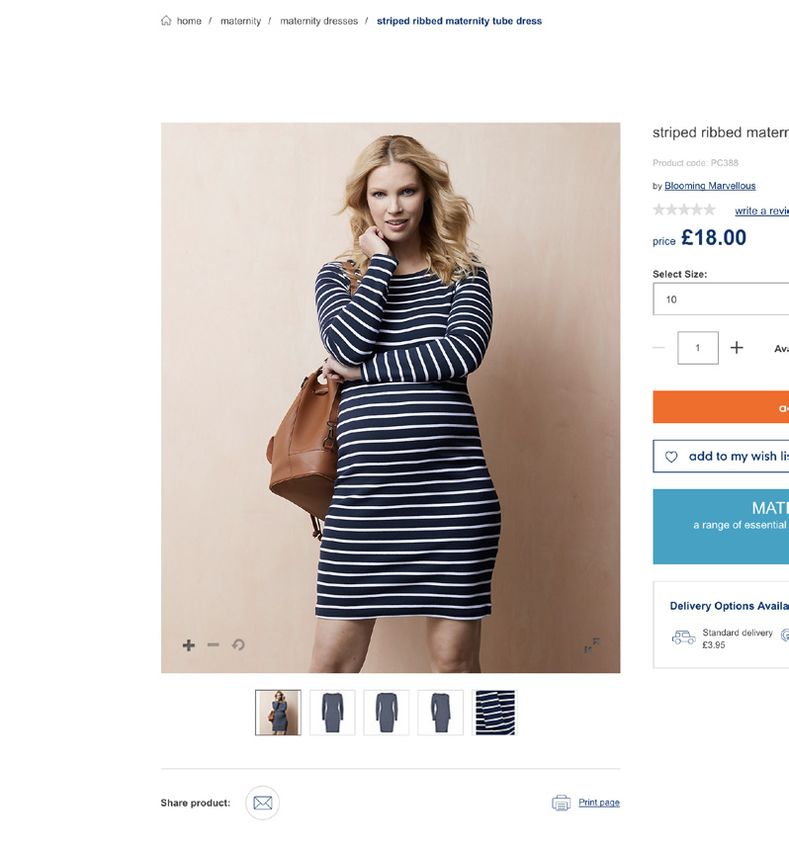Click the printer icon
The width and height of the screenshot is (789, 850).
[561, 803]
